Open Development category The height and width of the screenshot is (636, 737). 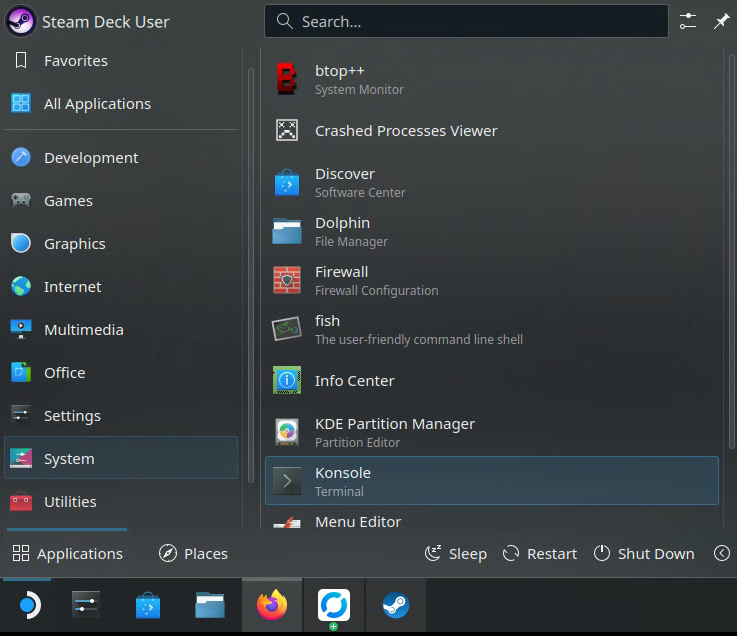(121, 157)
